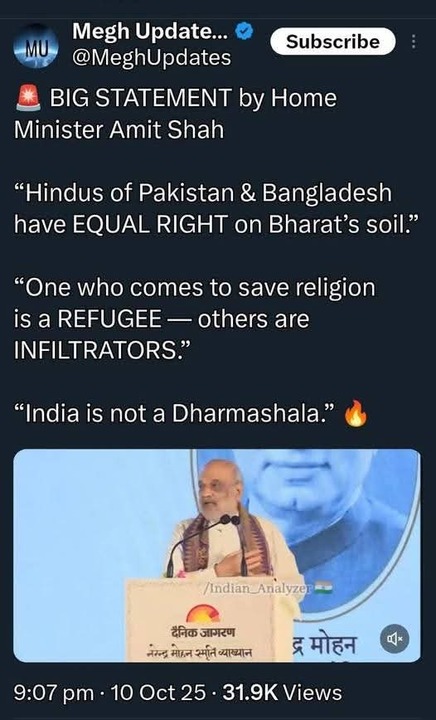
Task: Click the red siren emoji
Action: (x=28, y=98)
